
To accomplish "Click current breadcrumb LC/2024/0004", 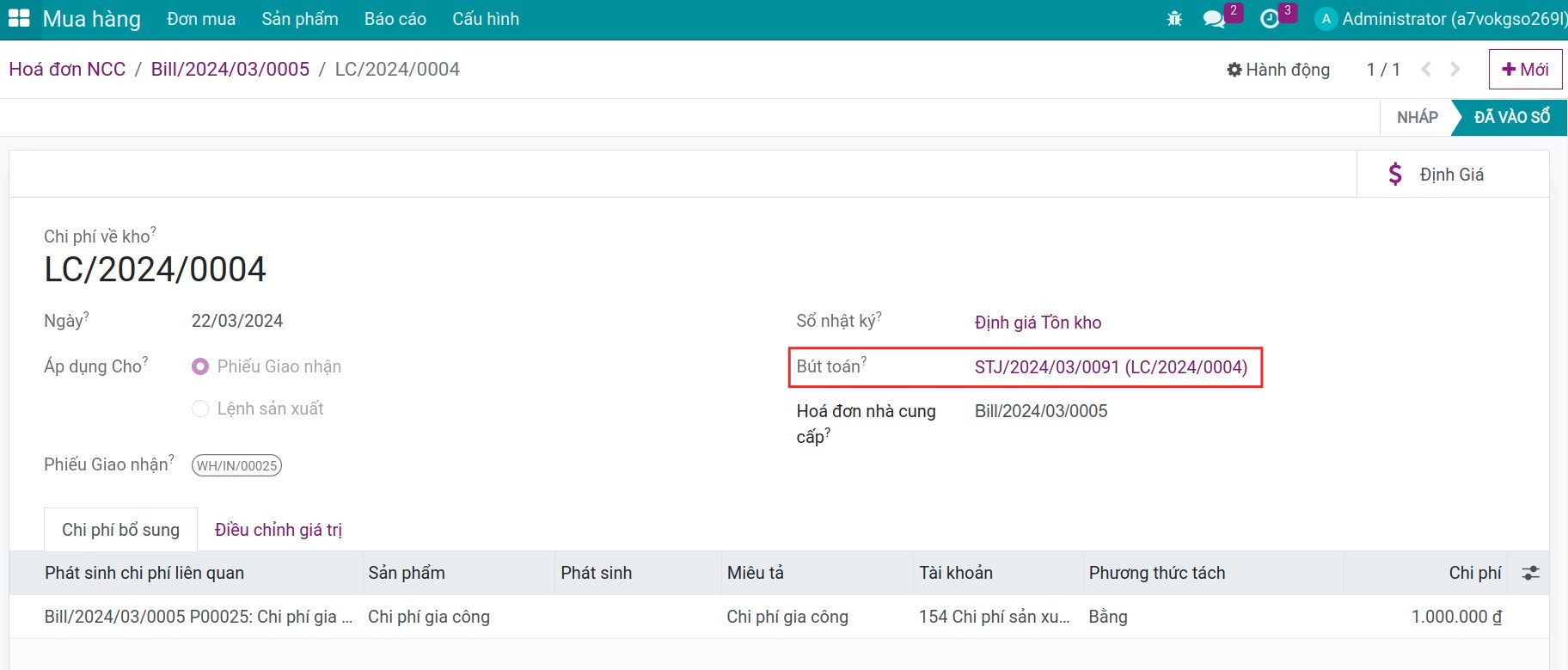I will tap(397, 69).
